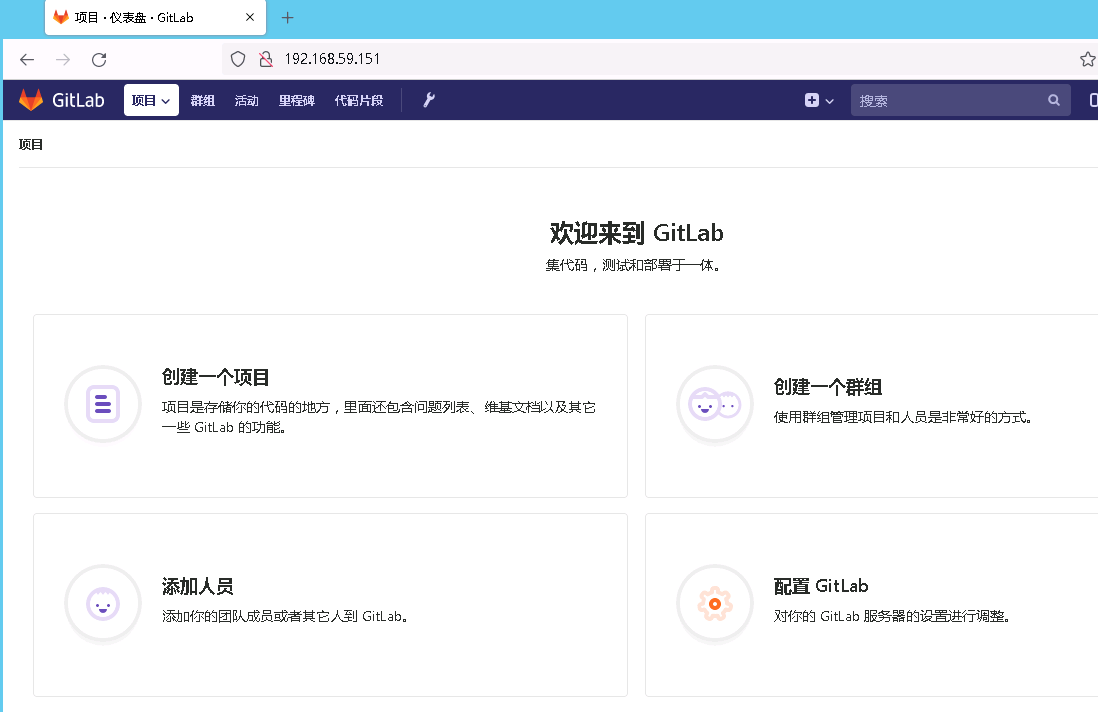Click the group faces icon beside 创建一个群组
This screenshot has width=1098, height=712.
coord(715,404)
